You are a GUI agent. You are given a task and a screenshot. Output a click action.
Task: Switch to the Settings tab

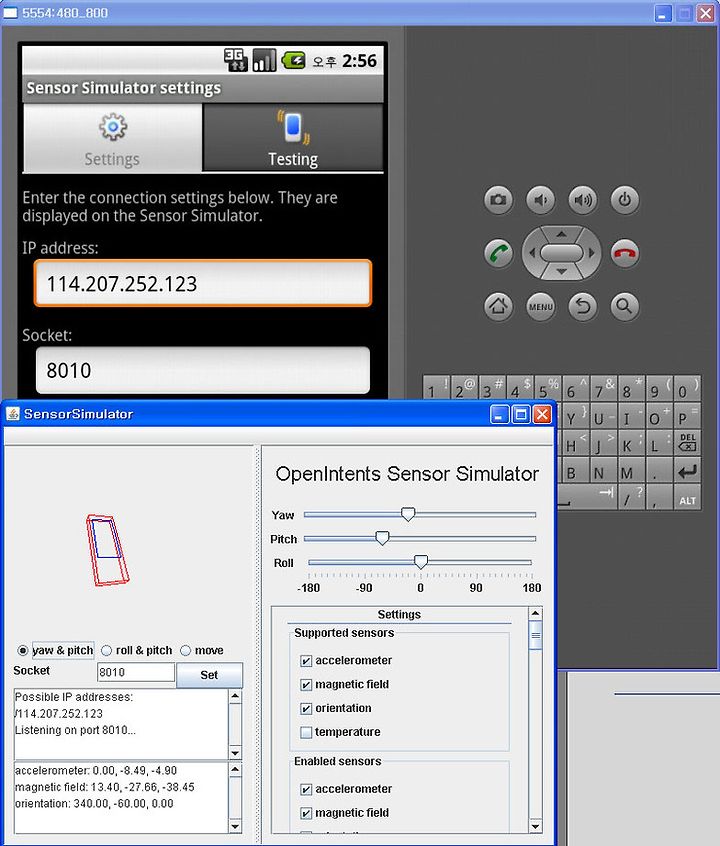click(112, 138)
